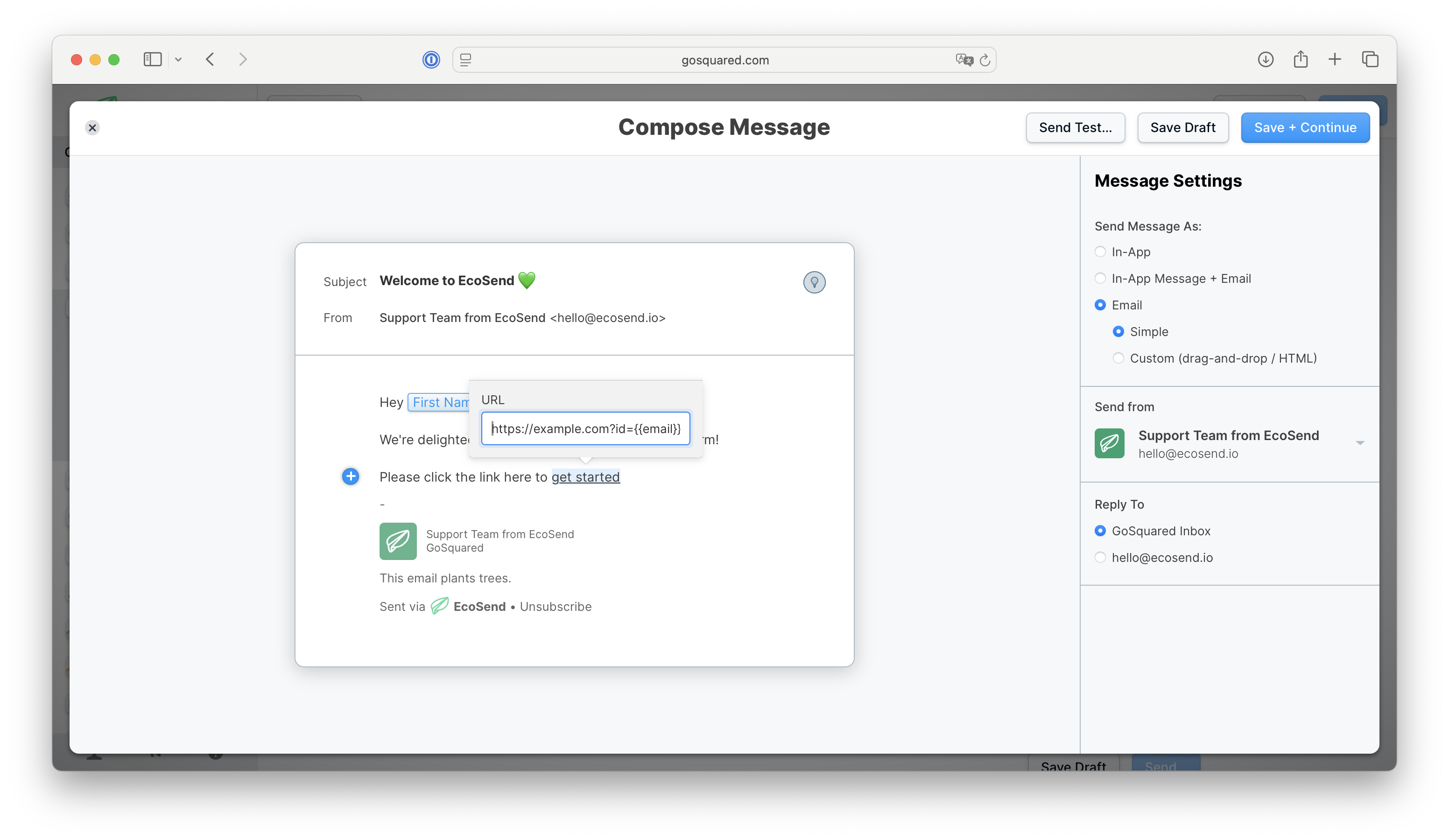
Task: Click the Safari share icon
Action: pos(1300,59)
